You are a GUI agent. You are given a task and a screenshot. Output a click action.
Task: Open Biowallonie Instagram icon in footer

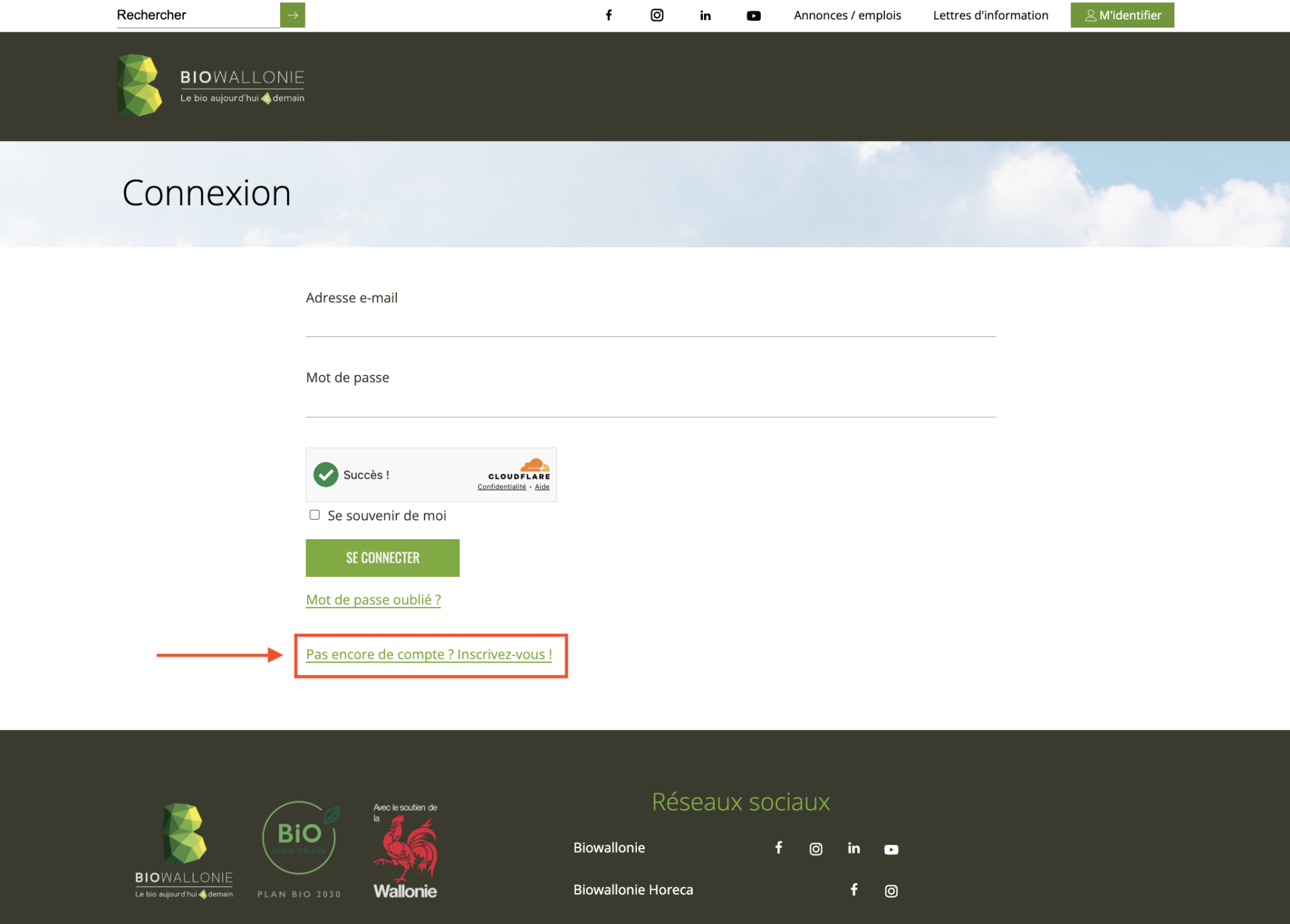816,849
